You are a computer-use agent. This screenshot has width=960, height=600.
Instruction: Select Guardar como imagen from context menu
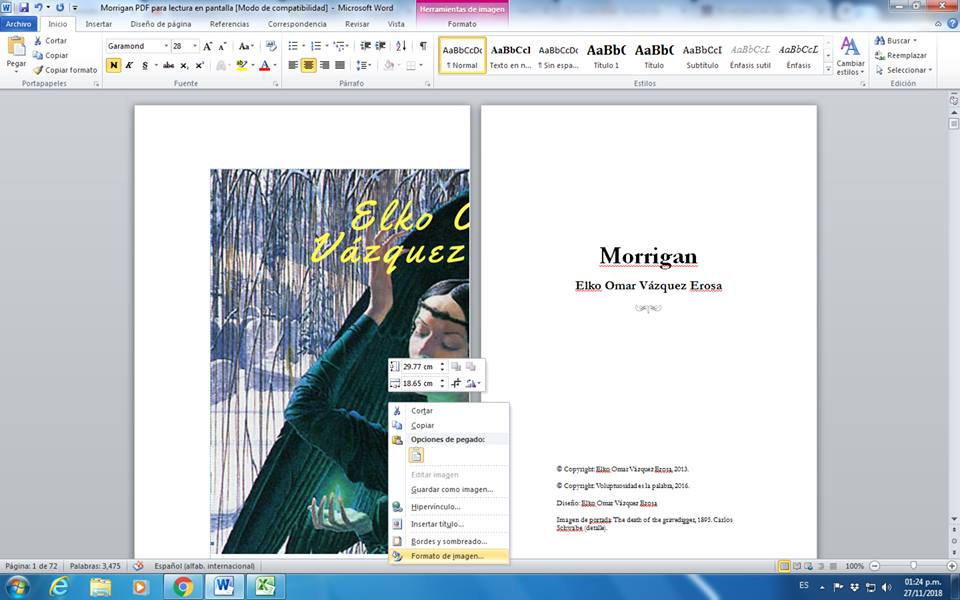tap(451, 489)
